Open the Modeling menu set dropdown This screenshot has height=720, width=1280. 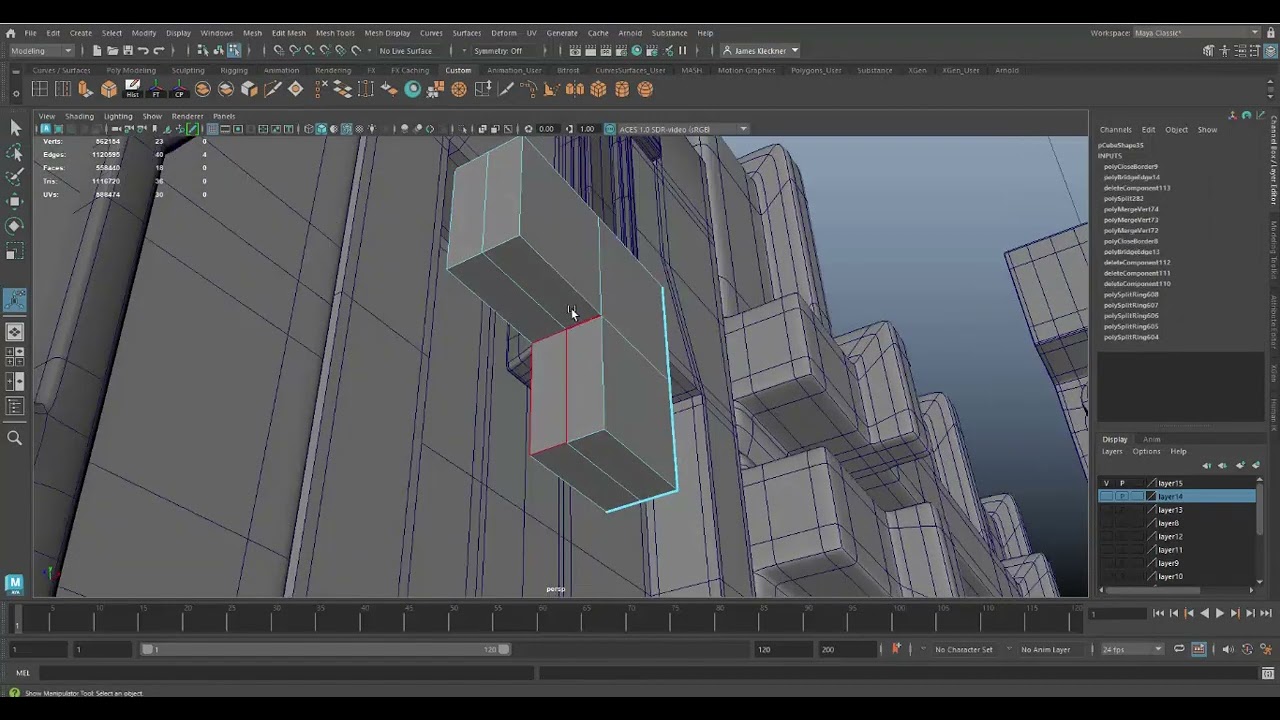coord(40,51)
